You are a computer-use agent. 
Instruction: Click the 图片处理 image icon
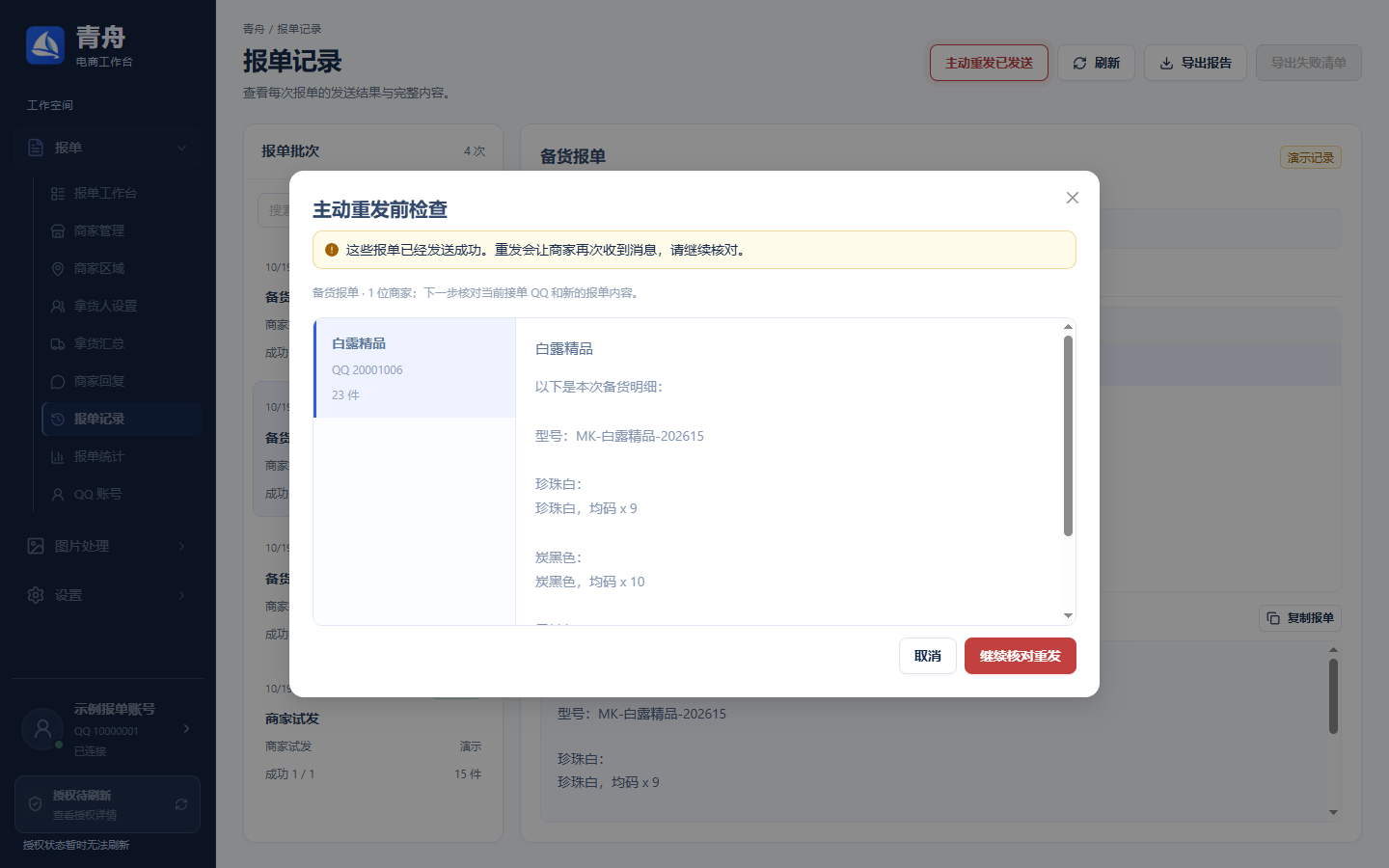point(36,546)
